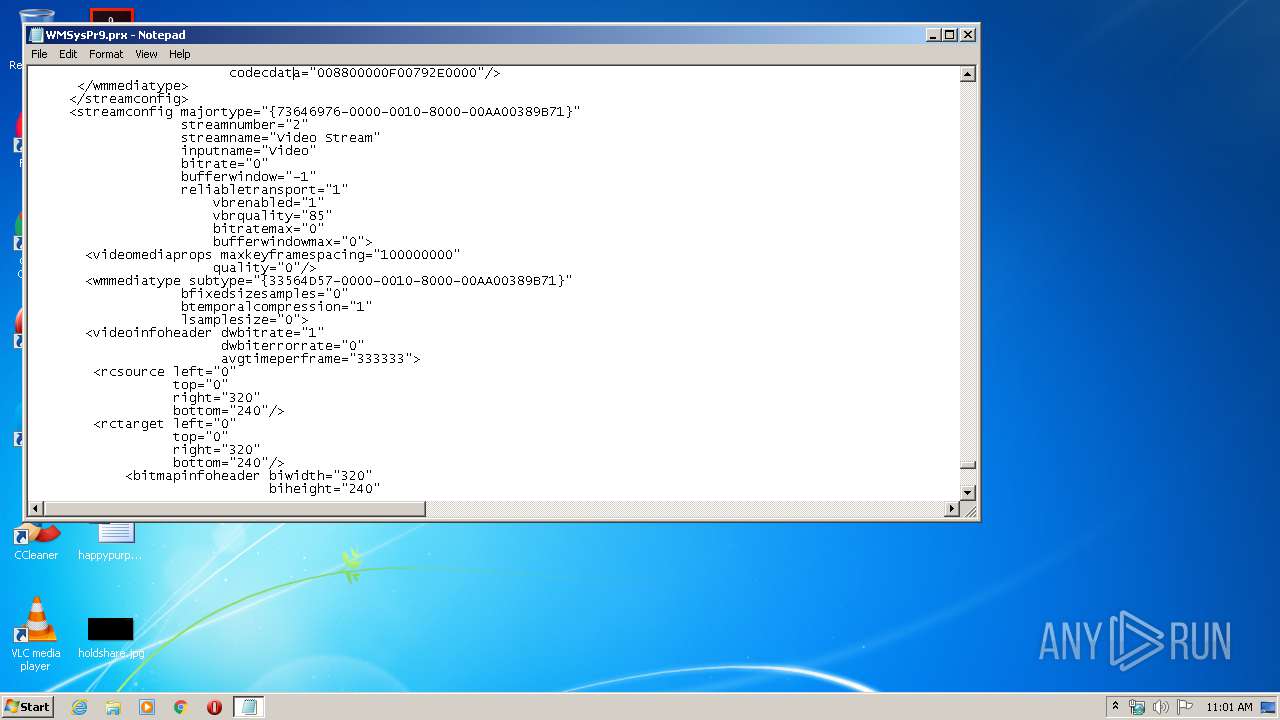Click the volume tray icon
This screenshot has width=1280, height=720.
[1161, 707]
